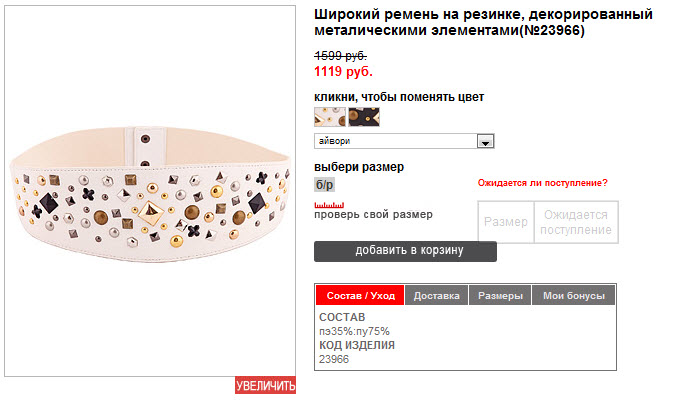The width and height of the screenshot is (674, 400).
Task: Open проверь свой размер size guide
Action: click(x=373, y=214)
